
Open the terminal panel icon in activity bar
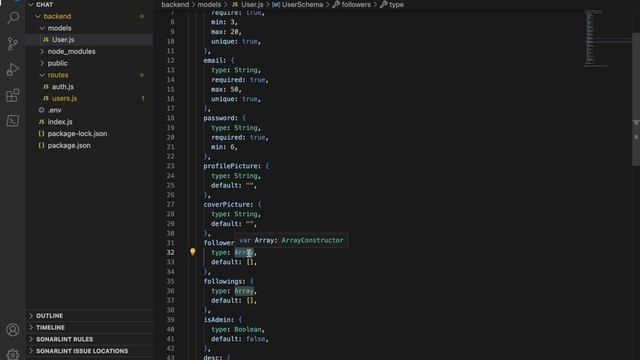(x=13, y=121)
